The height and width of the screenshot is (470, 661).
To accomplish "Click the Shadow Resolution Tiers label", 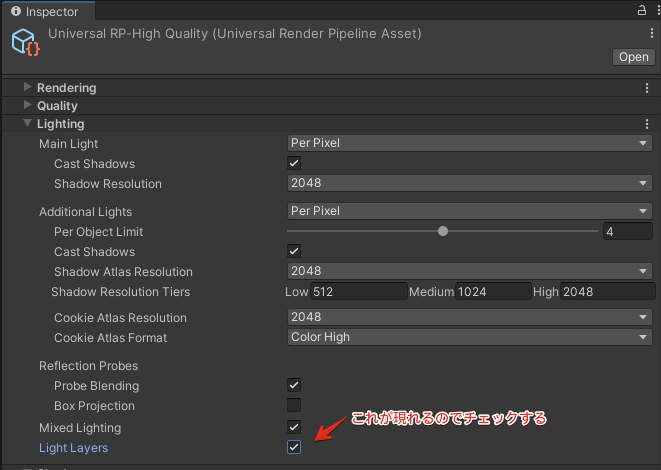I will (121, 292).
